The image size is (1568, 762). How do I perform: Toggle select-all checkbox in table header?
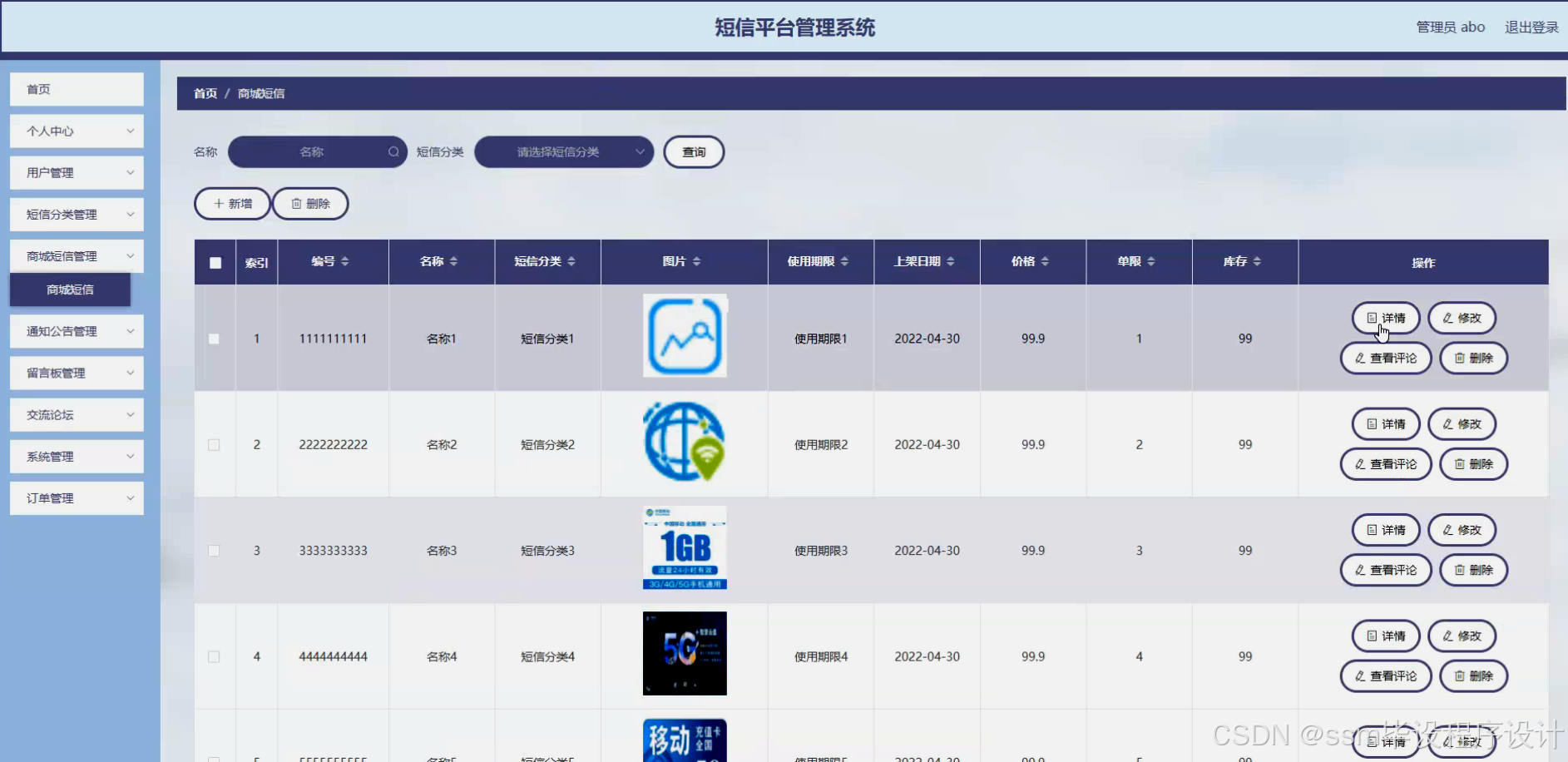click(215, 263)
